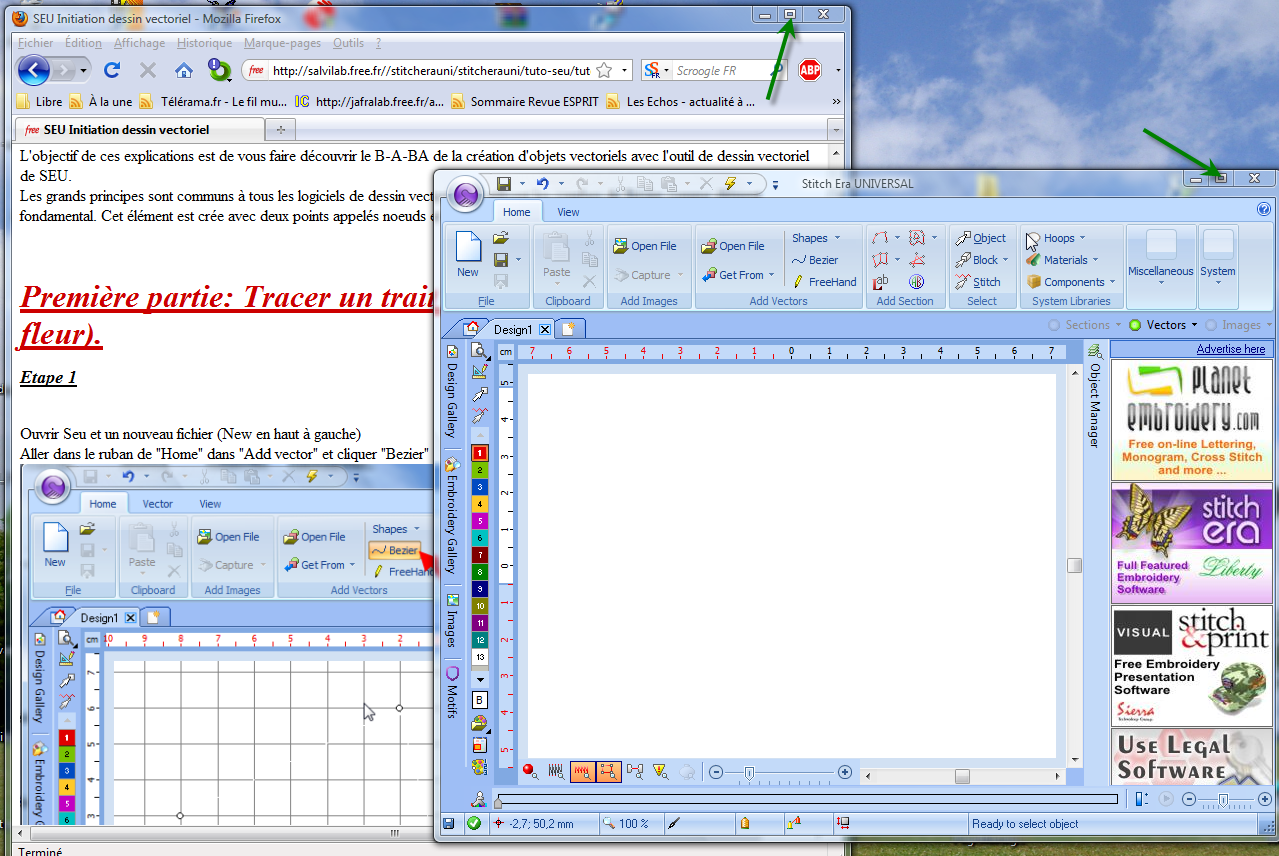Screen dimensions: 1279x856
Task: Click the zoom out minus button
Action: (716, 772)
